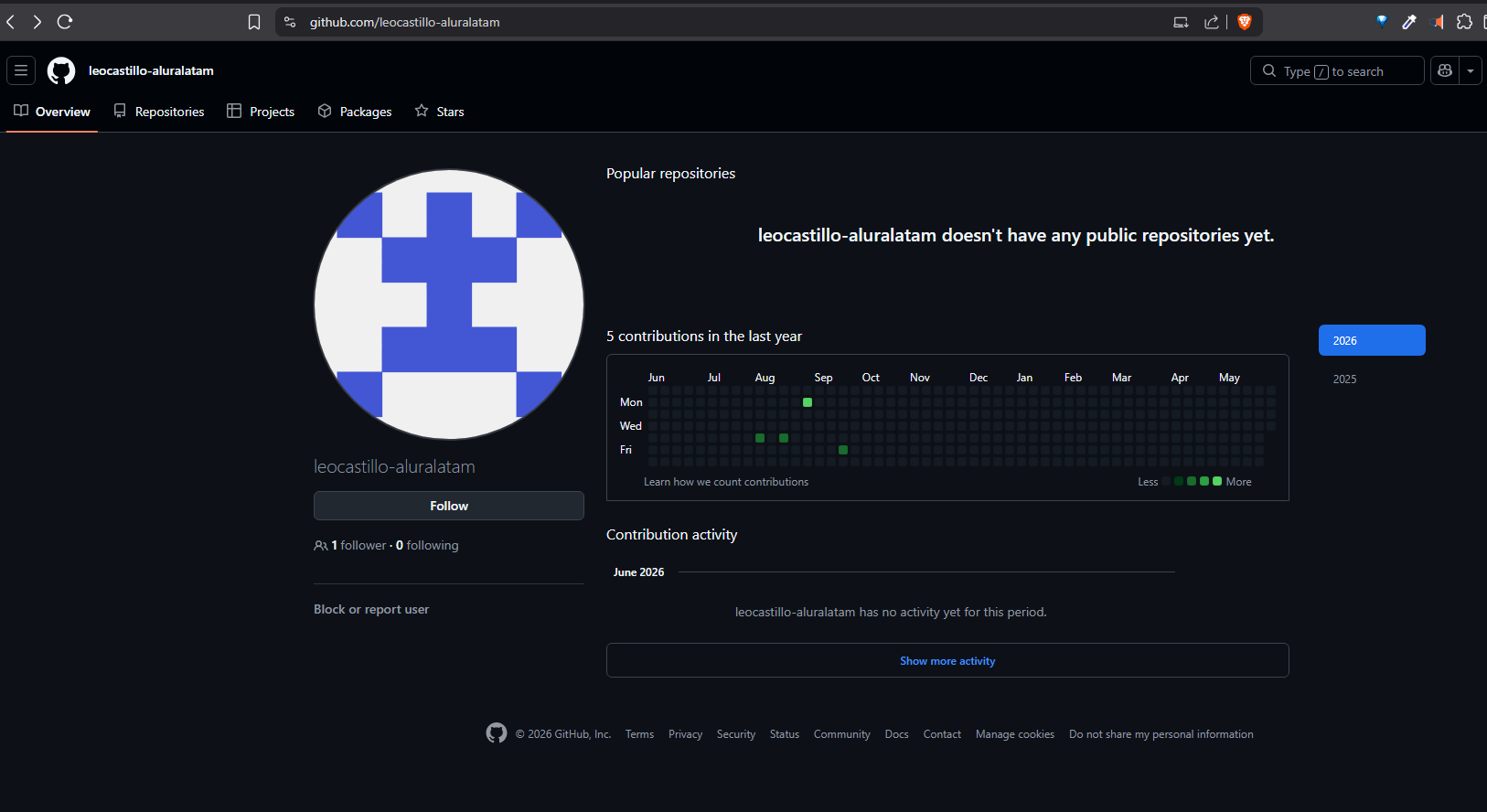The width and height of the screenshot is (1487, 812).
Task: Click the leocastillo-aluralatam header username
Action: [151, 70]
